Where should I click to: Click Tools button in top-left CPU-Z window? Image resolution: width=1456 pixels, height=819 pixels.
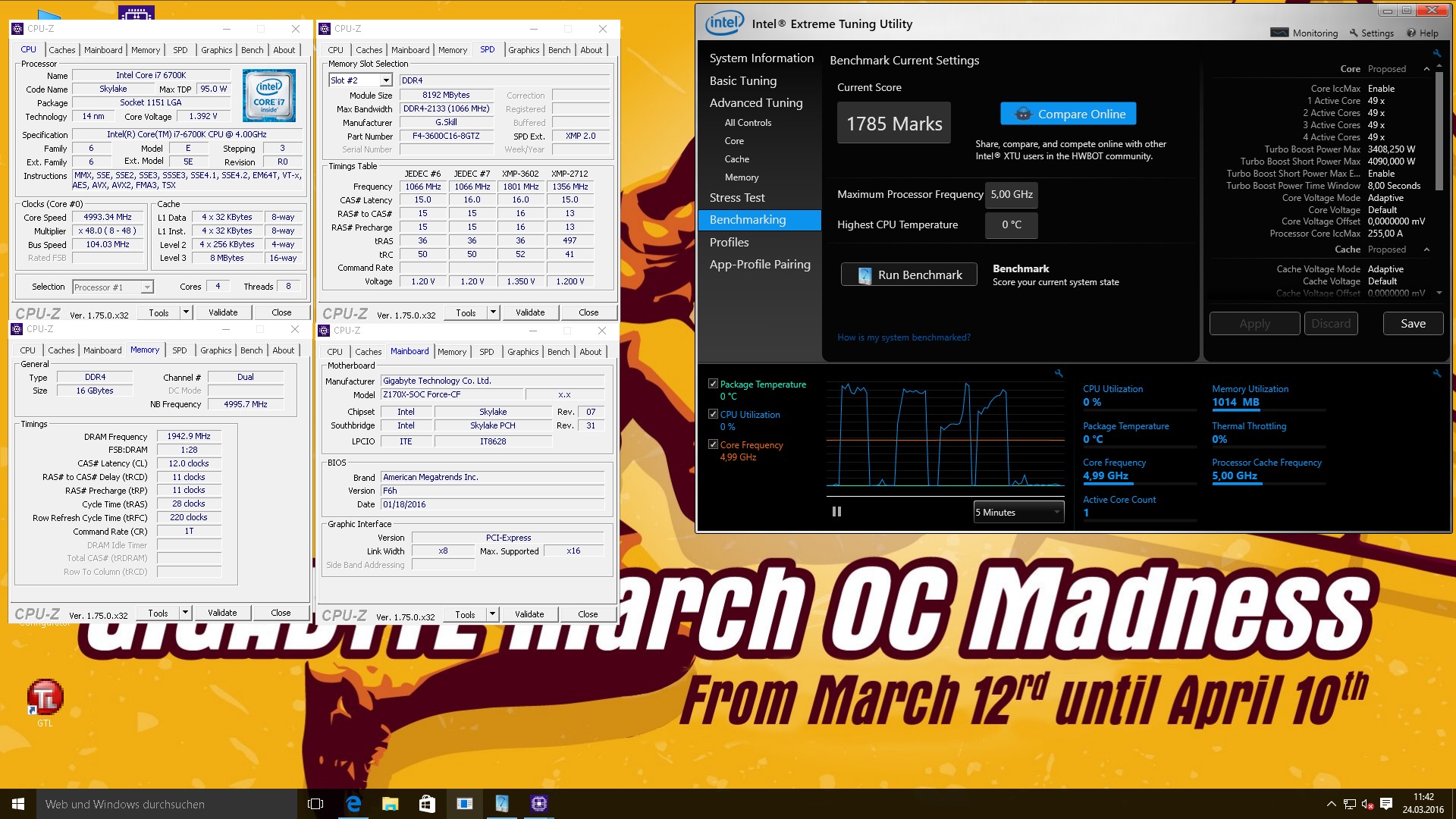pyautogui.click(x=158, y=312)
